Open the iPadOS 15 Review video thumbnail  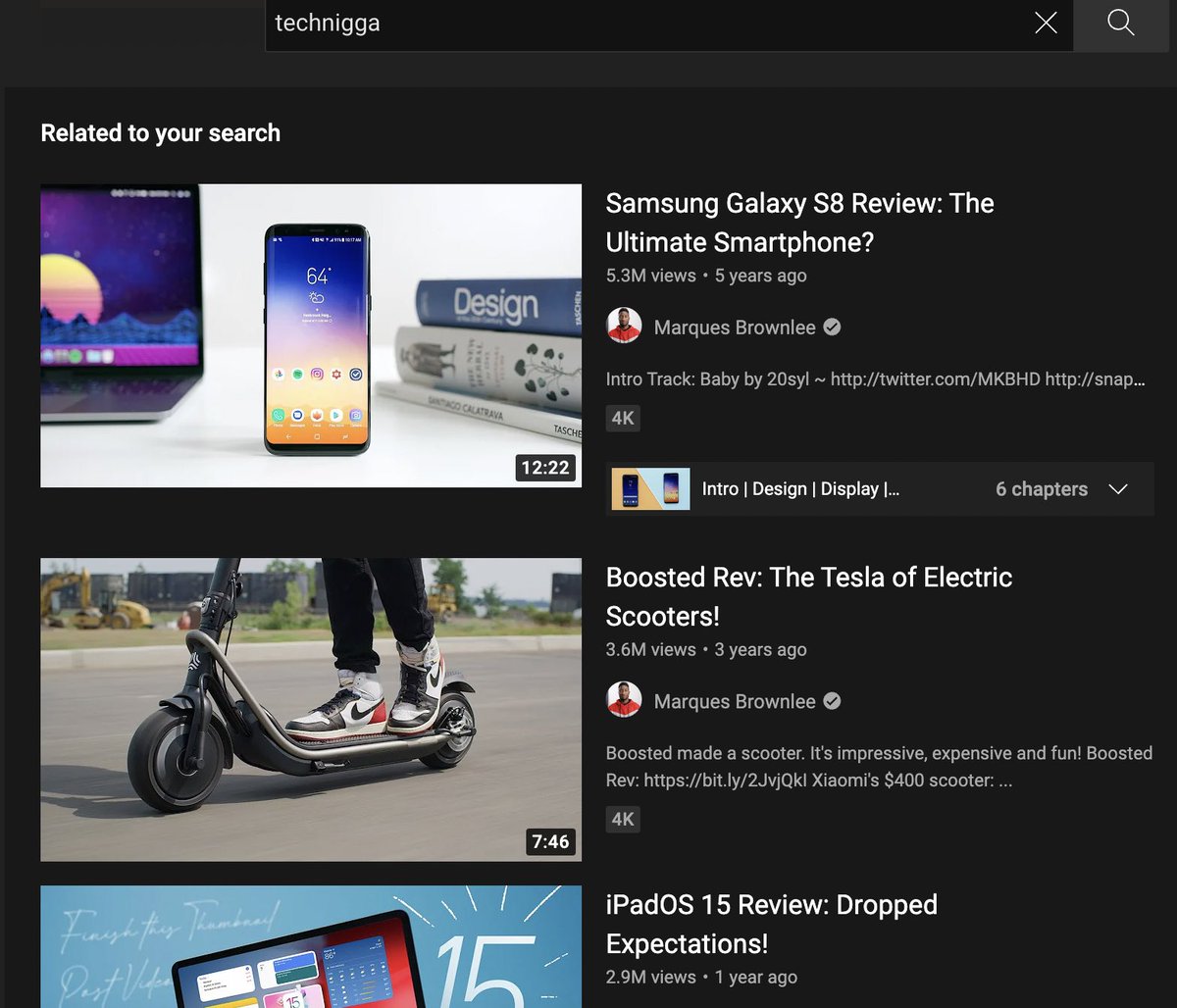coord(311,947)
